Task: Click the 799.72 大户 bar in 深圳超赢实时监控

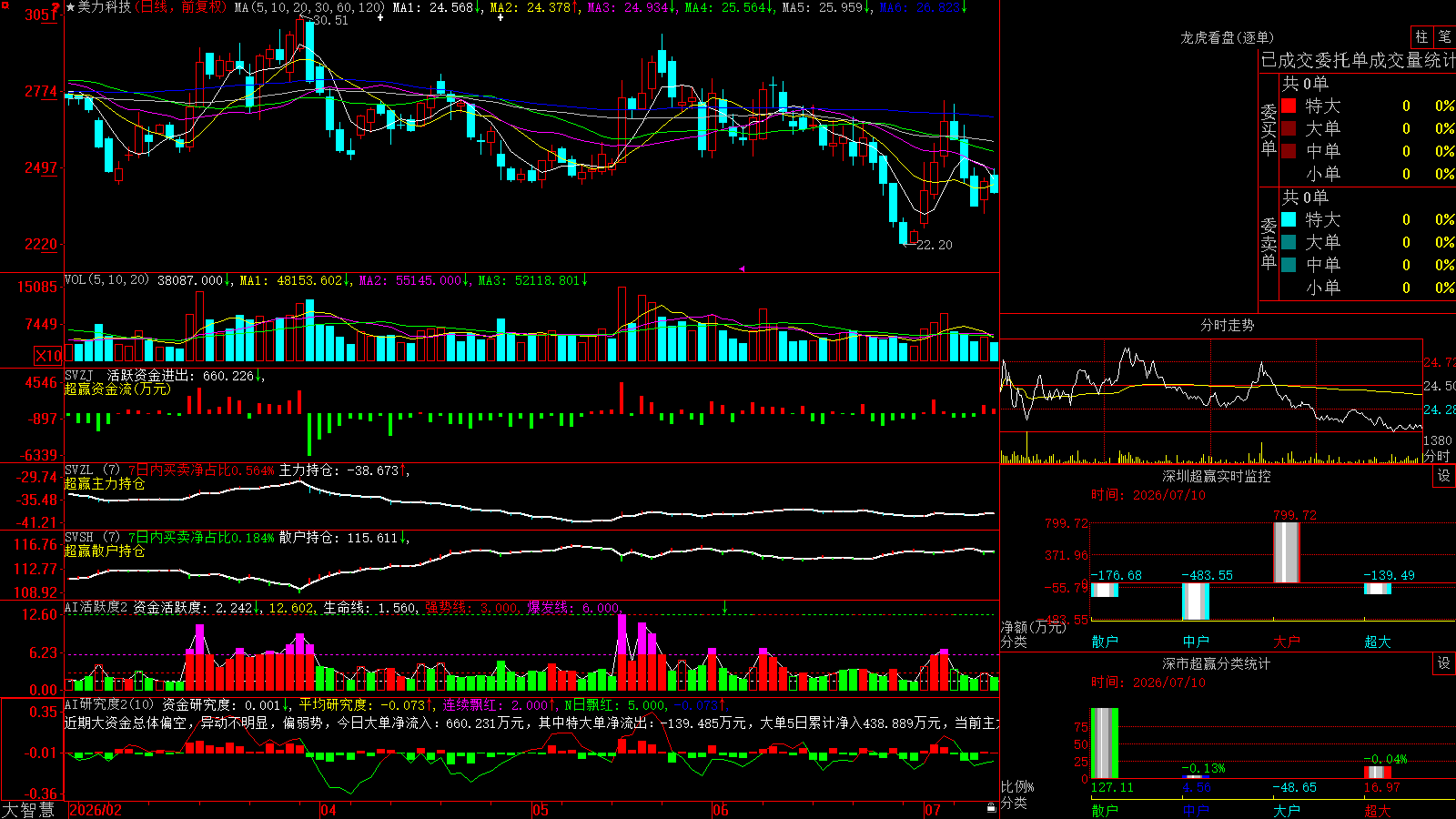Action: pyautogui.click(x=1287, y=552)
